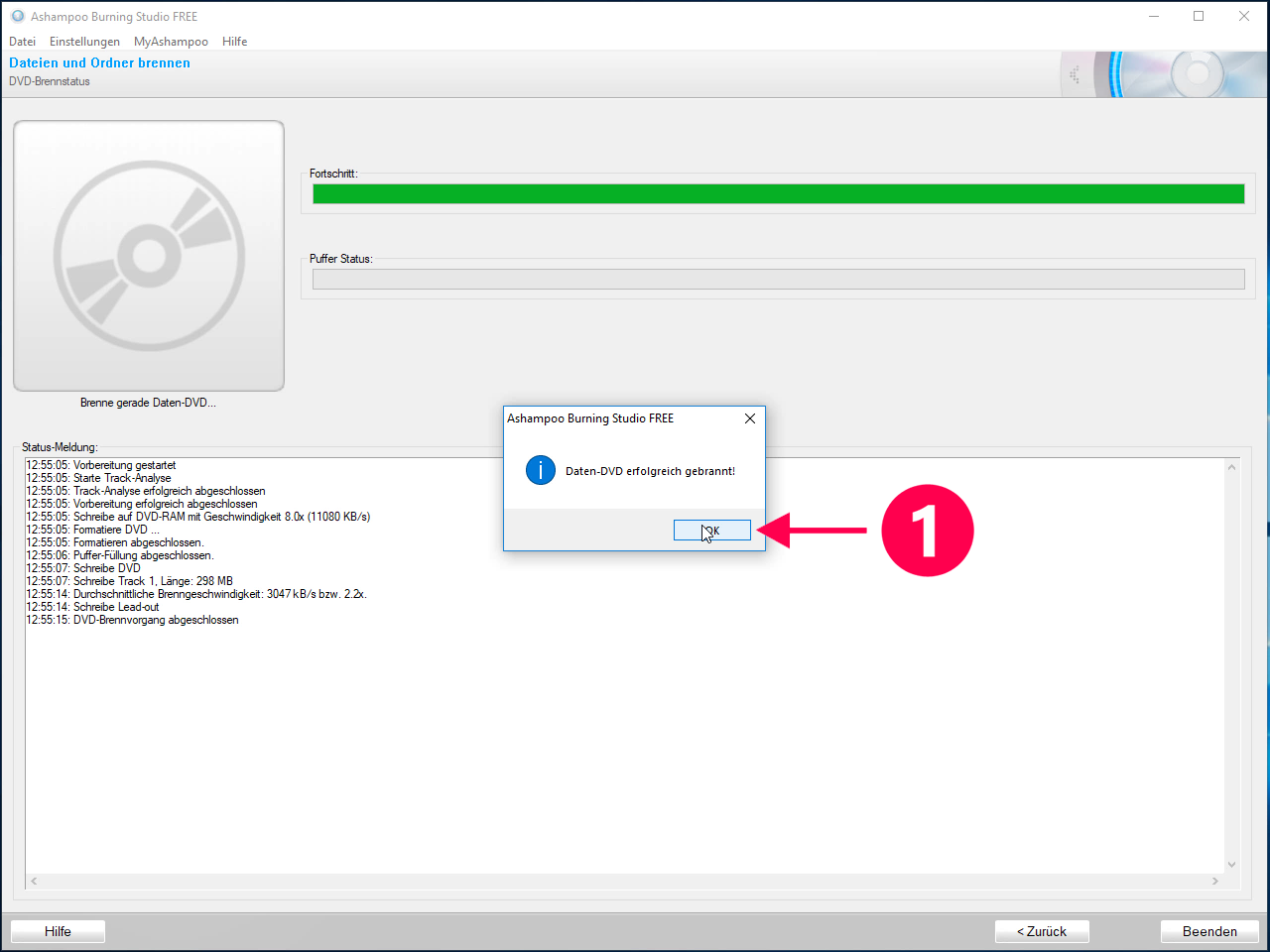
Task: Select log line 'Durchschnittliche Brenngeschwindigkeit'
Action: (x=196, y=594)
